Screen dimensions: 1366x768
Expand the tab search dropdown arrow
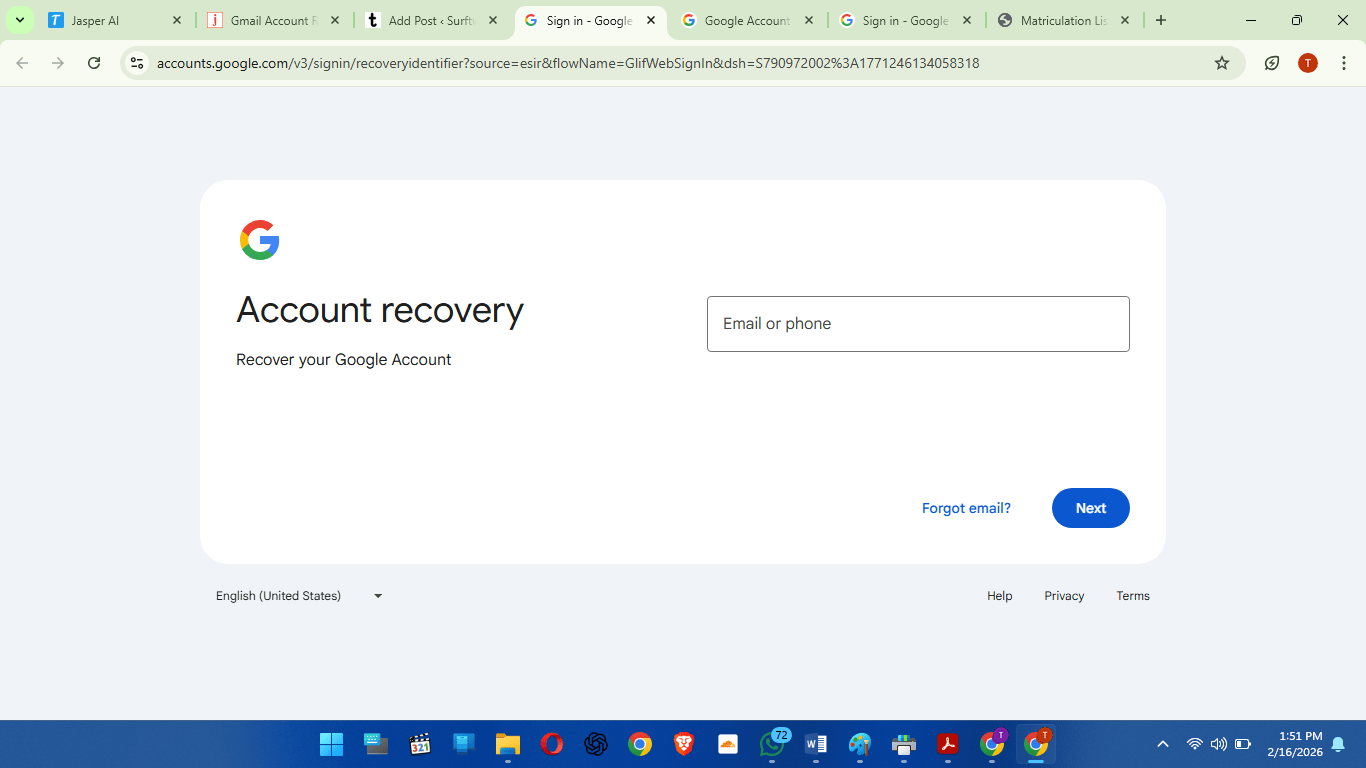tap(19, 20)
